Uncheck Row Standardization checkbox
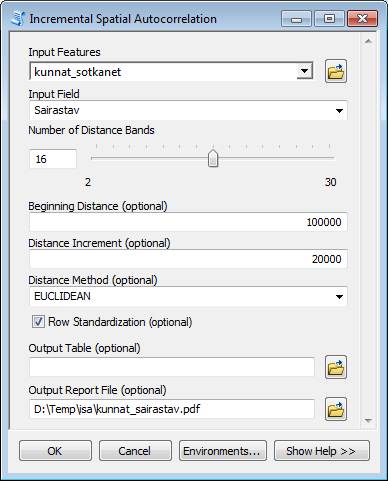The width and height of the screenshot is (388, 481). coord(38,322)
